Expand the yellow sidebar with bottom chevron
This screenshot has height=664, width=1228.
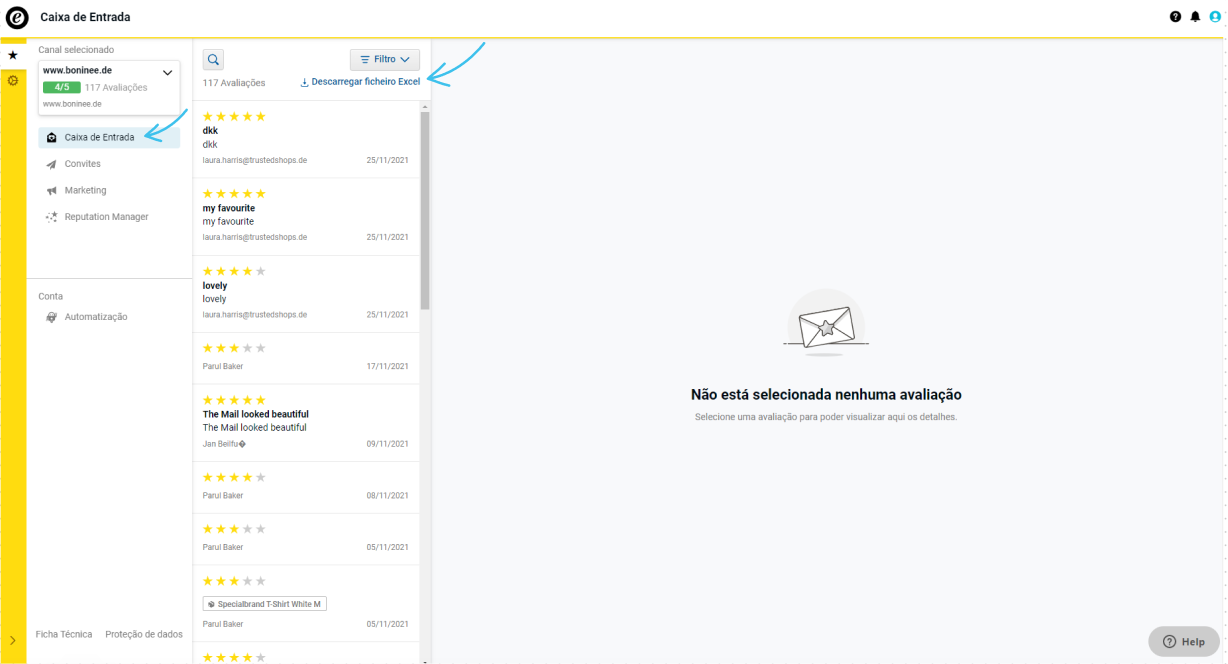point(13,640)
